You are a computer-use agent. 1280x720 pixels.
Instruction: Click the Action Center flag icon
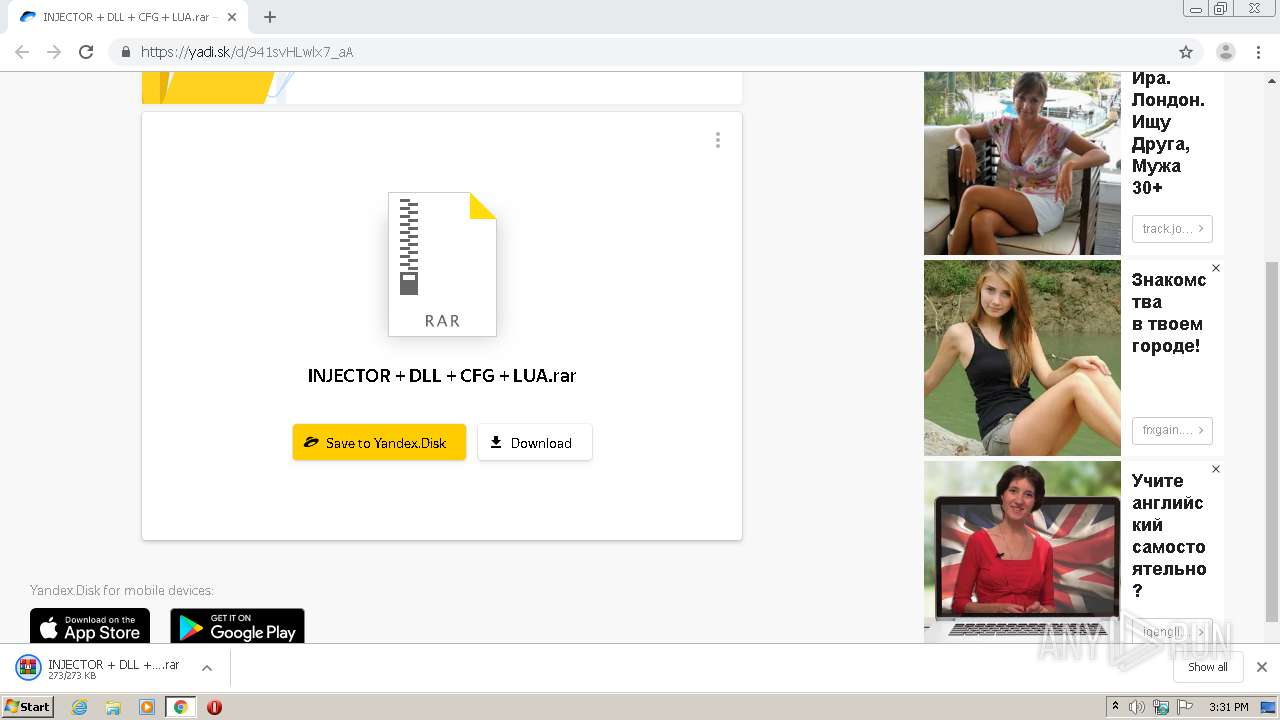[x=1185, y=707]
